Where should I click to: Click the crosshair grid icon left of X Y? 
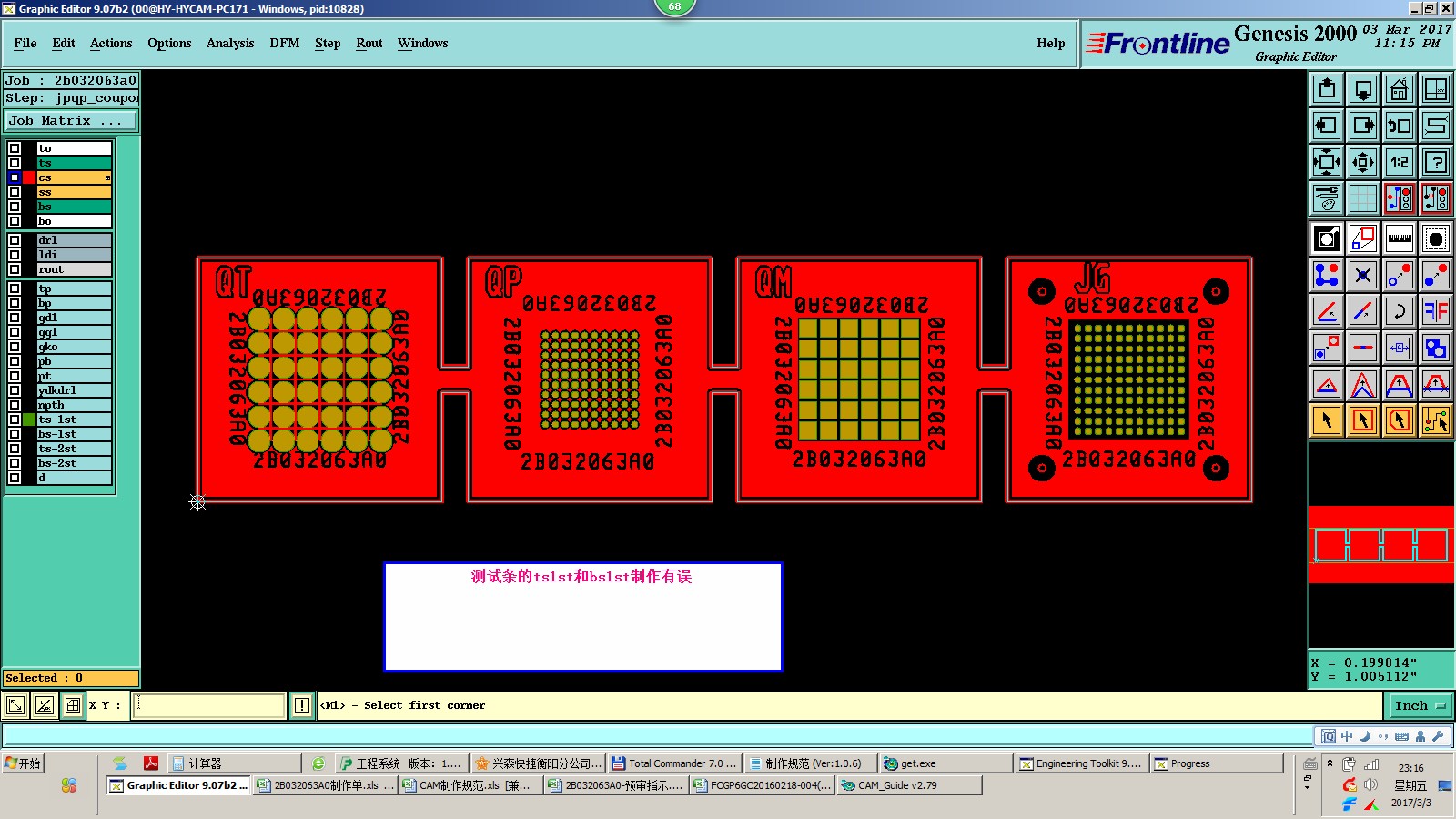click(73, 705)
